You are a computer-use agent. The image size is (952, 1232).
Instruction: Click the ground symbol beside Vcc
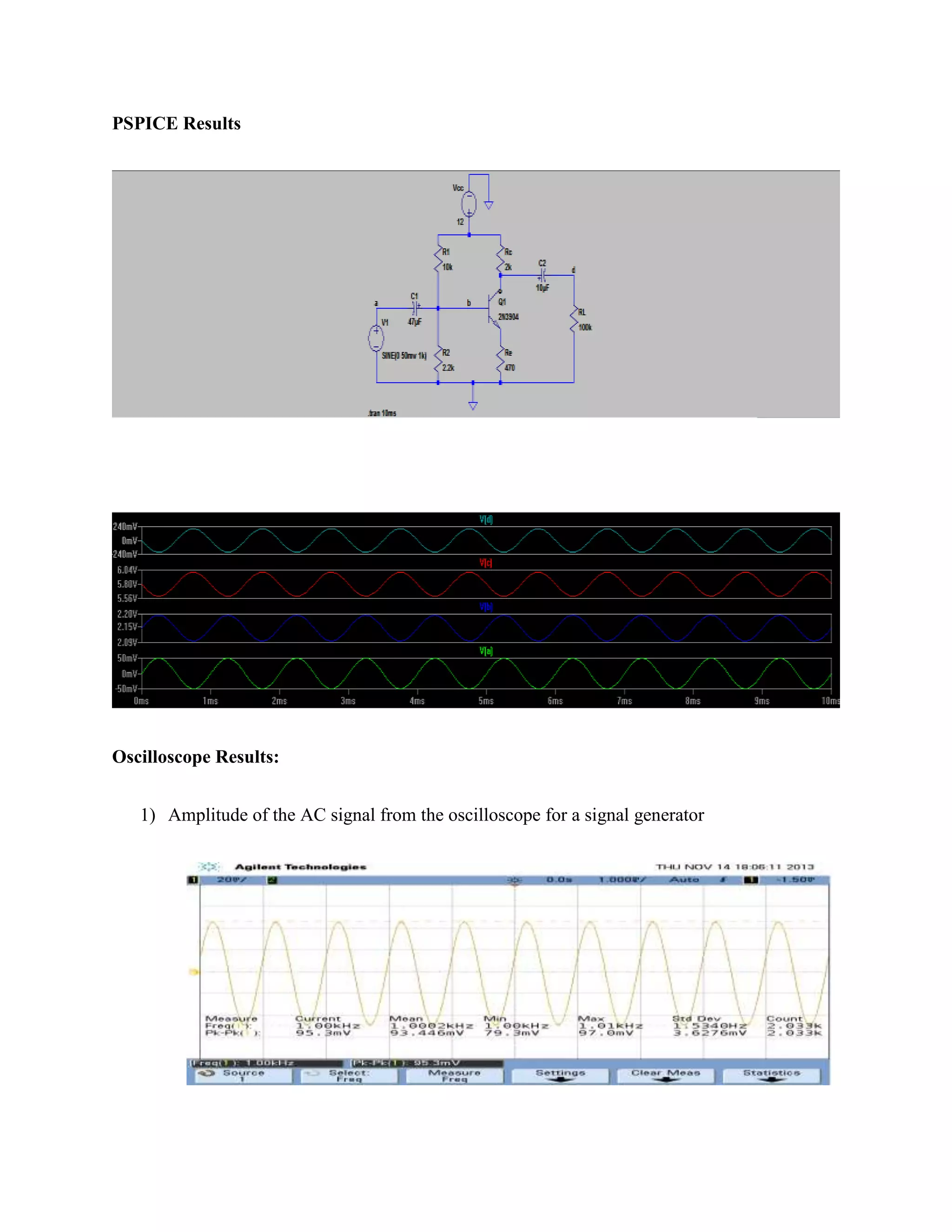click(489, 205)
